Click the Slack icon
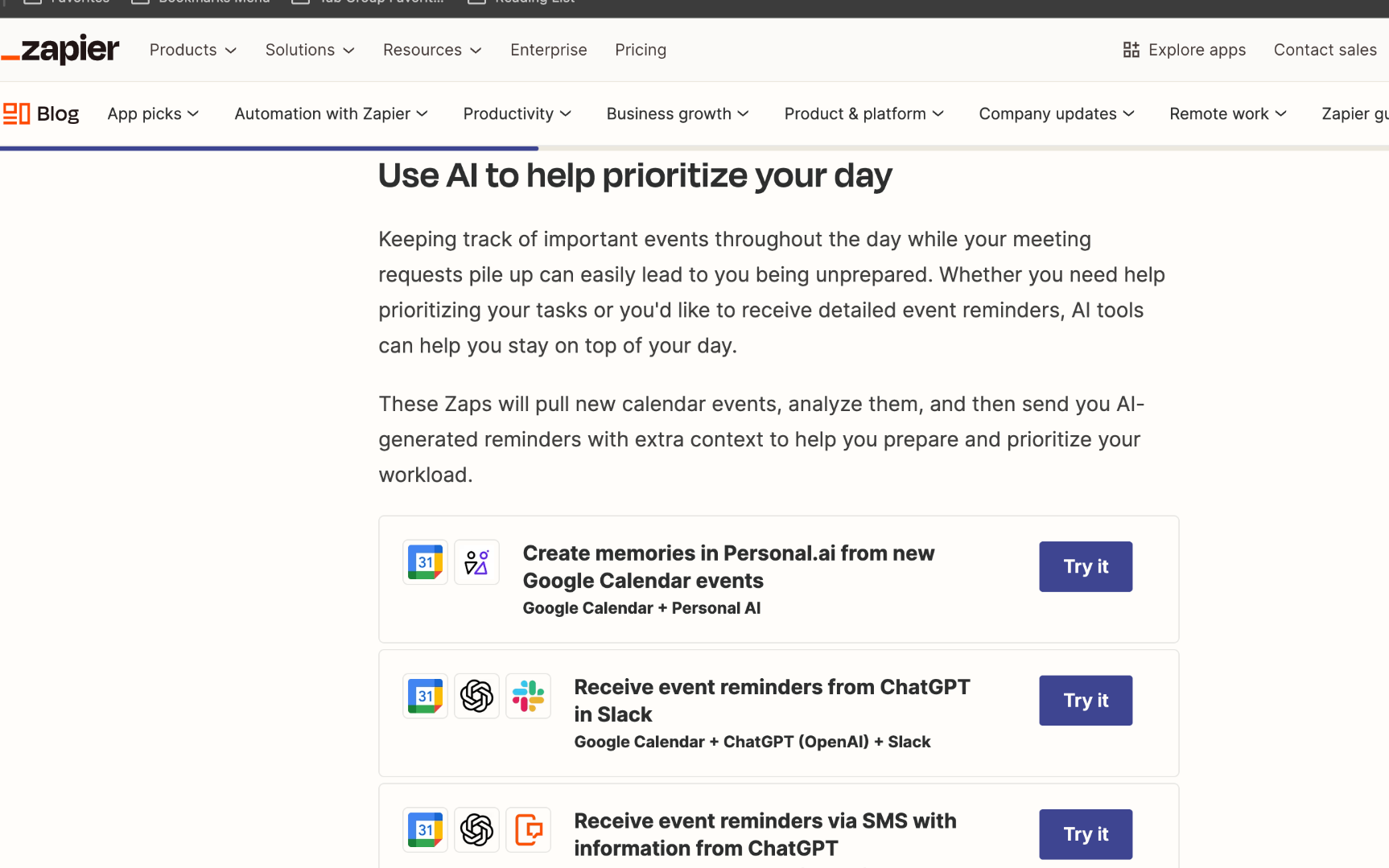Screen dimensions: 1389x868 tap(528, 696)
